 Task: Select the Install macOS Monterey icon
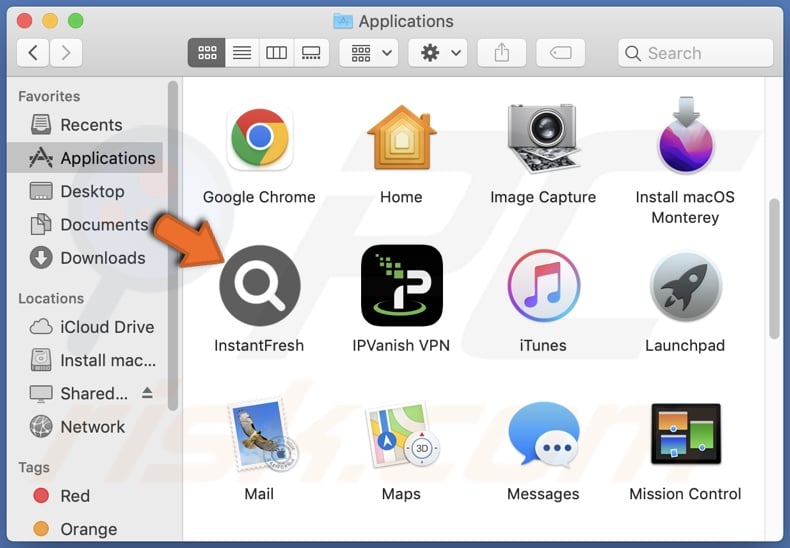pos(685,135)
